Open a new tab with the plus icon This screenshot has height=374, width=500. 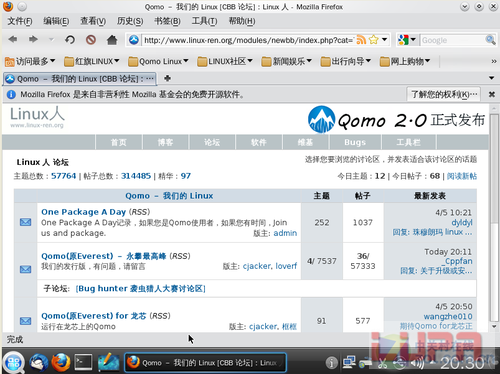167,78
